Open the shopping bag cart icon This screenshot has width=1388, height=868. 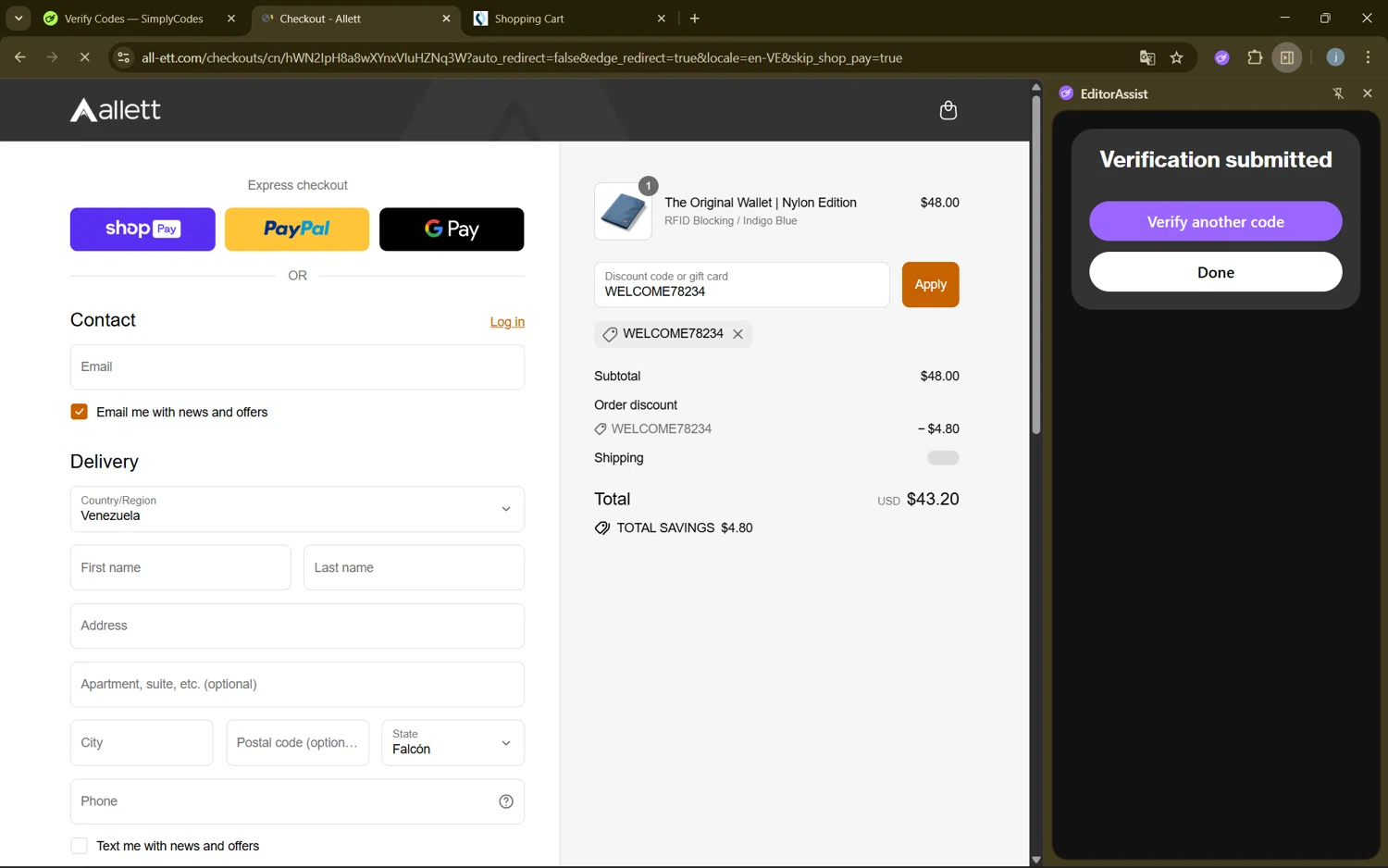(x=948, y=110)
